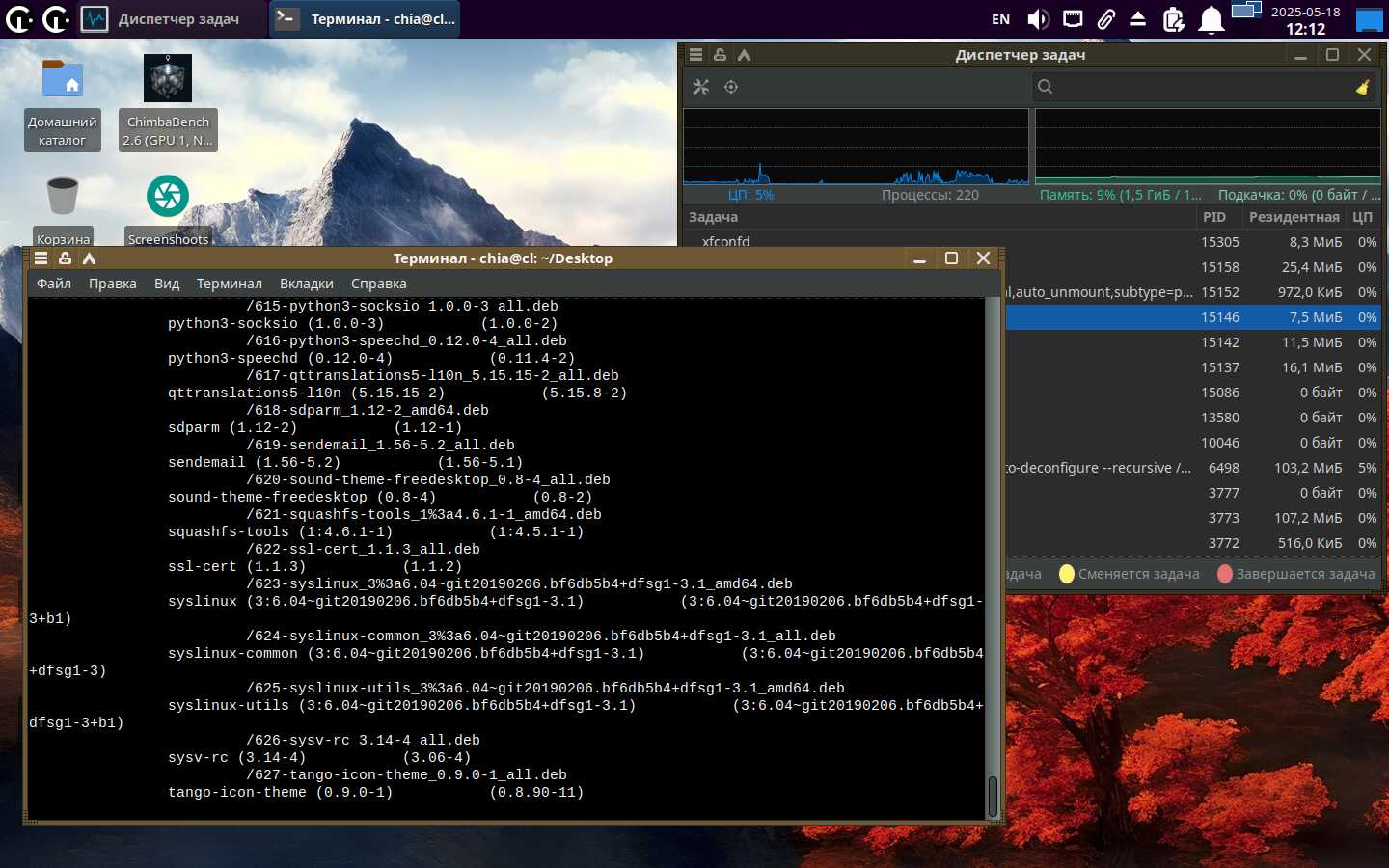Viewport: 1389px width, 868px height.
Task: Sort processes by the Резидентная column header
Action: coord(1294,217)
